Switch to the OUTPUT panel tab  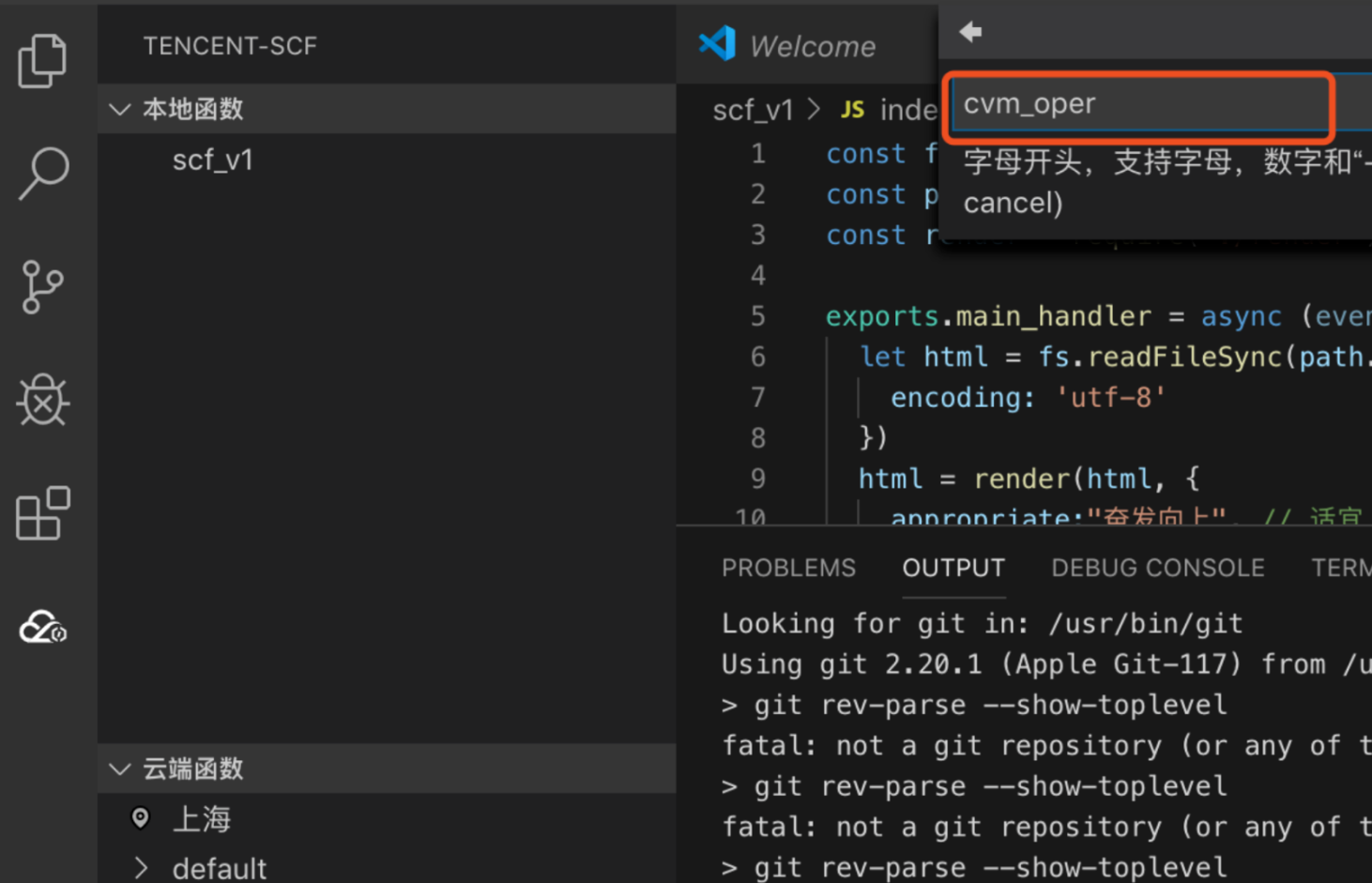(x=953, y=568)
